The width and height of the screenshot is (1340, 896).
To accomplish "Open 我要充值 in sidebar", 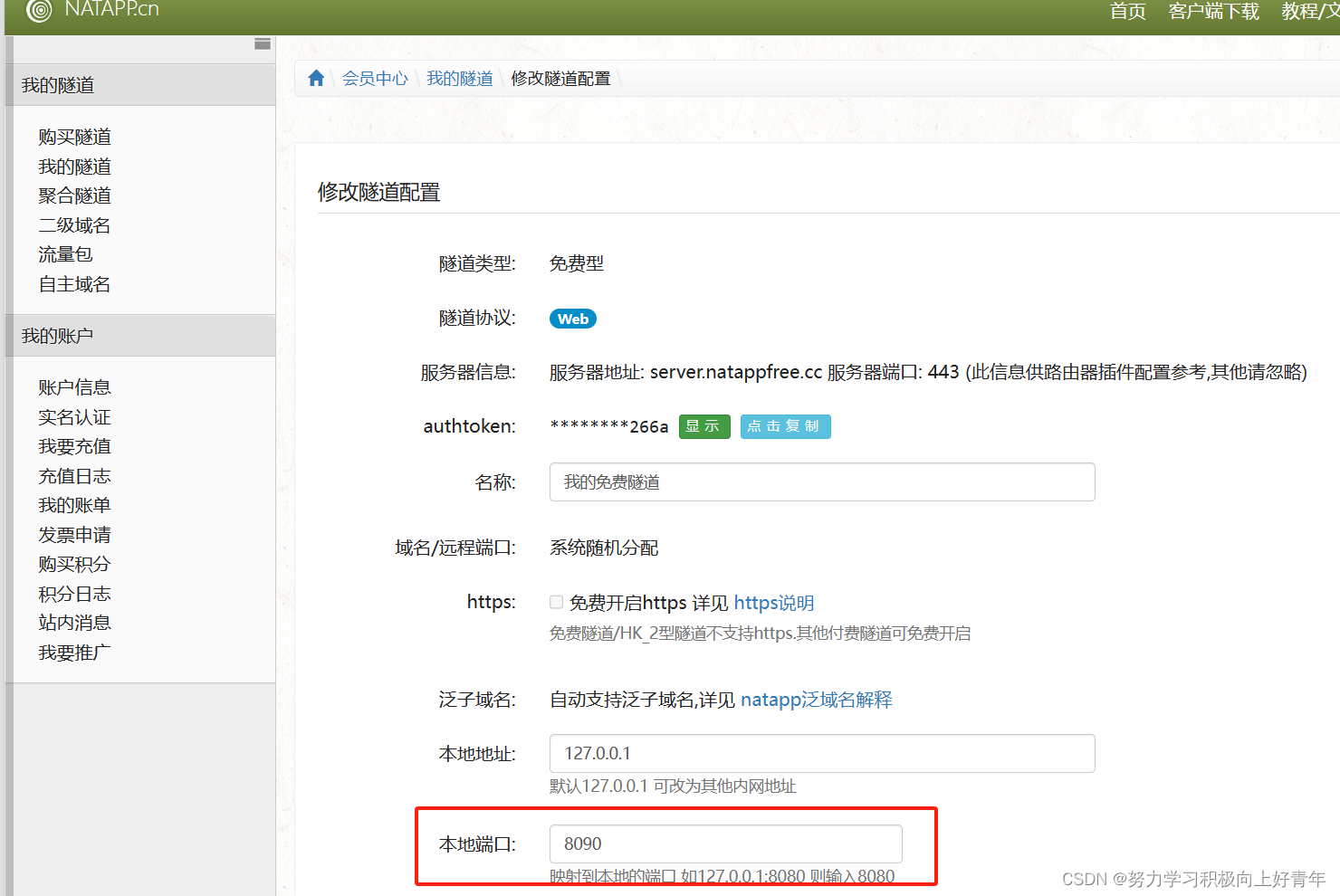I will [75, 446].
